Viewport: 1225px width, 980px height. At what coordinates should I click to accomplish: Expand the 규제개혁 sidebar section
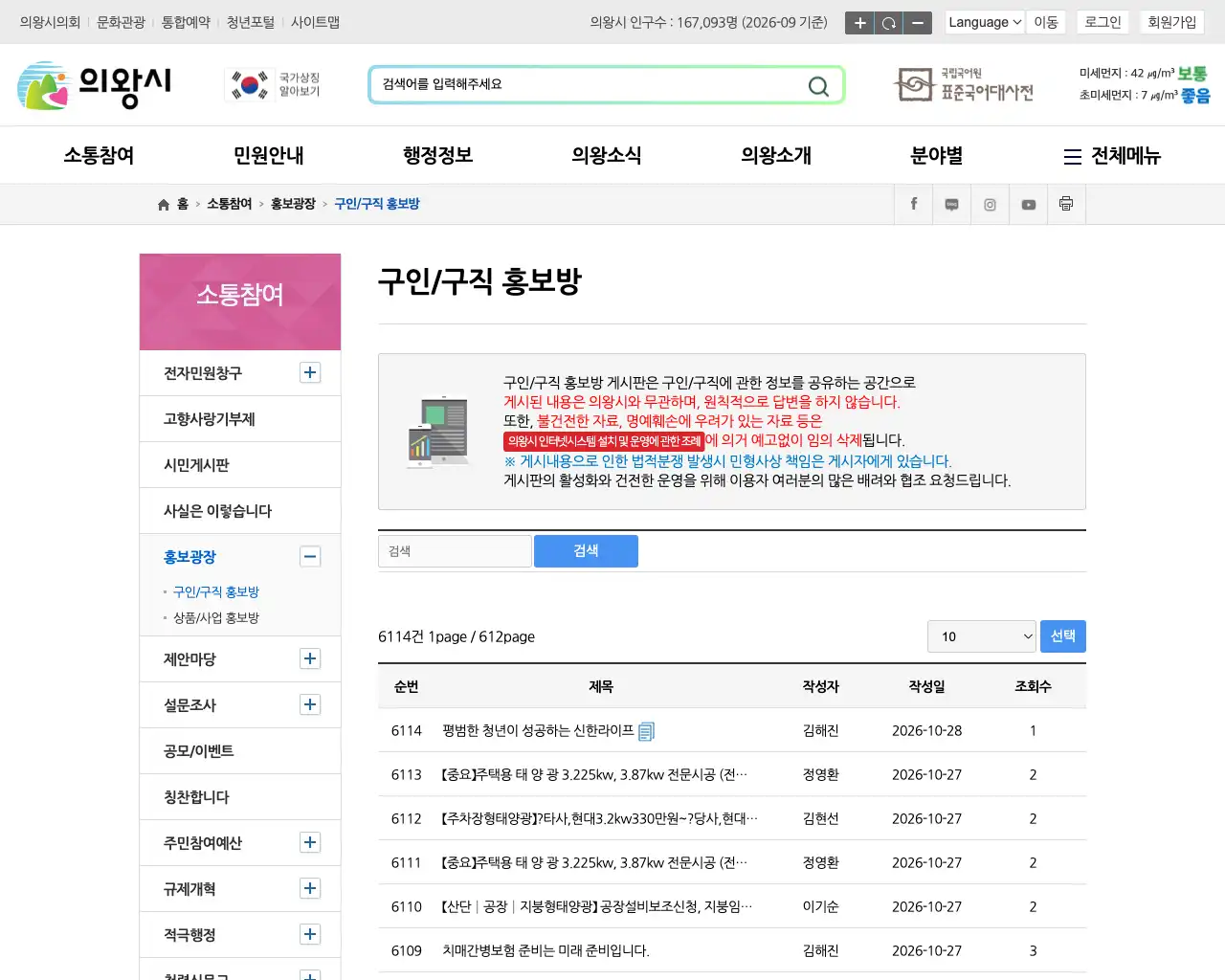pos(310,889)
